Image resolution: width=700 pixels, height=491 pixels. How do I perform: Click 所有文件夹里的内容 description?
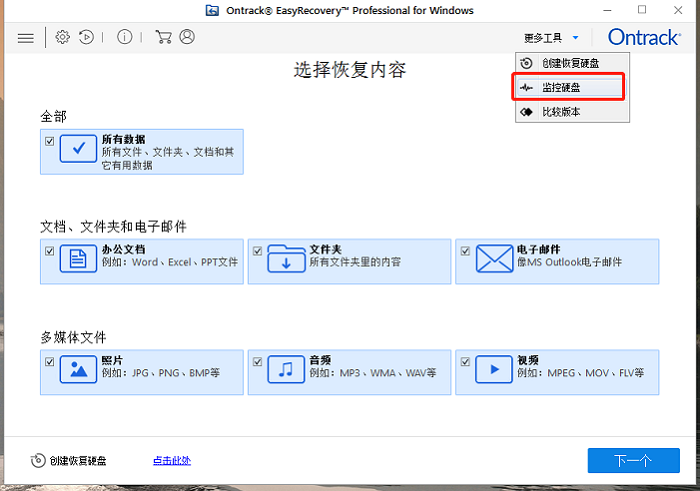click(355, 262)
